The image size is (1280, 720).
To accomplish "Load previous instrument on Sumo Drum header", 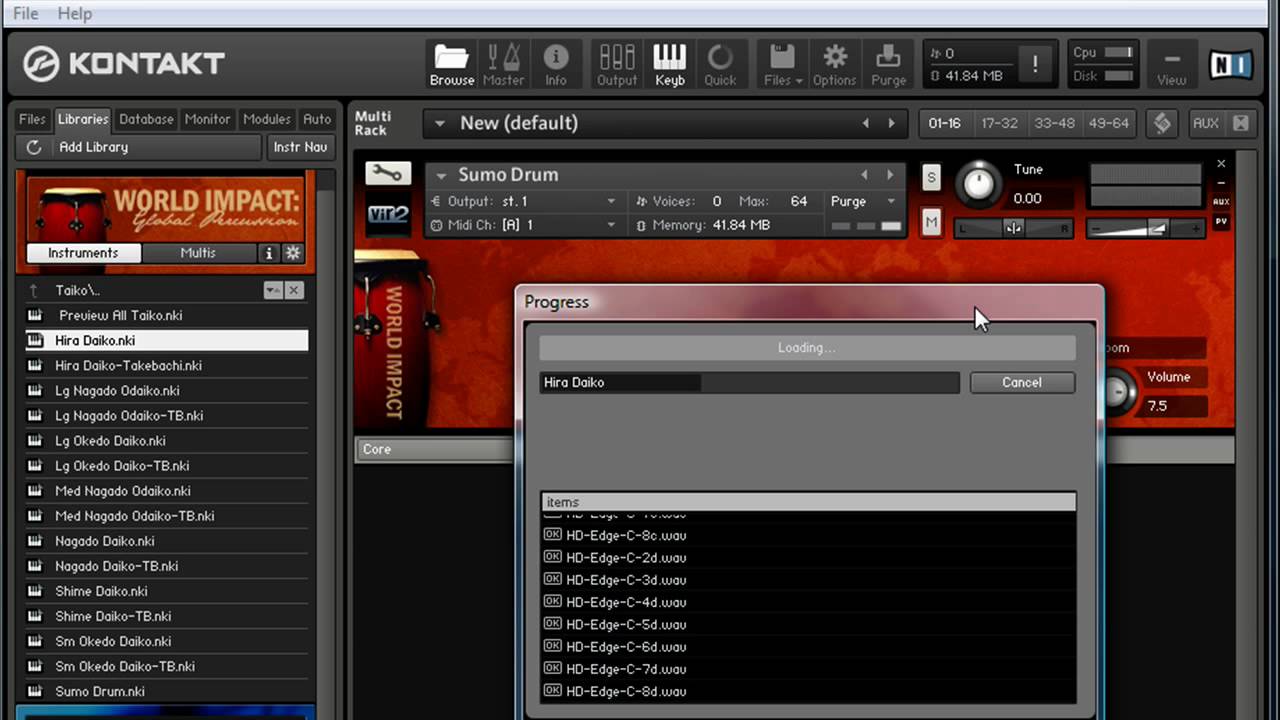I will [864, 174].
